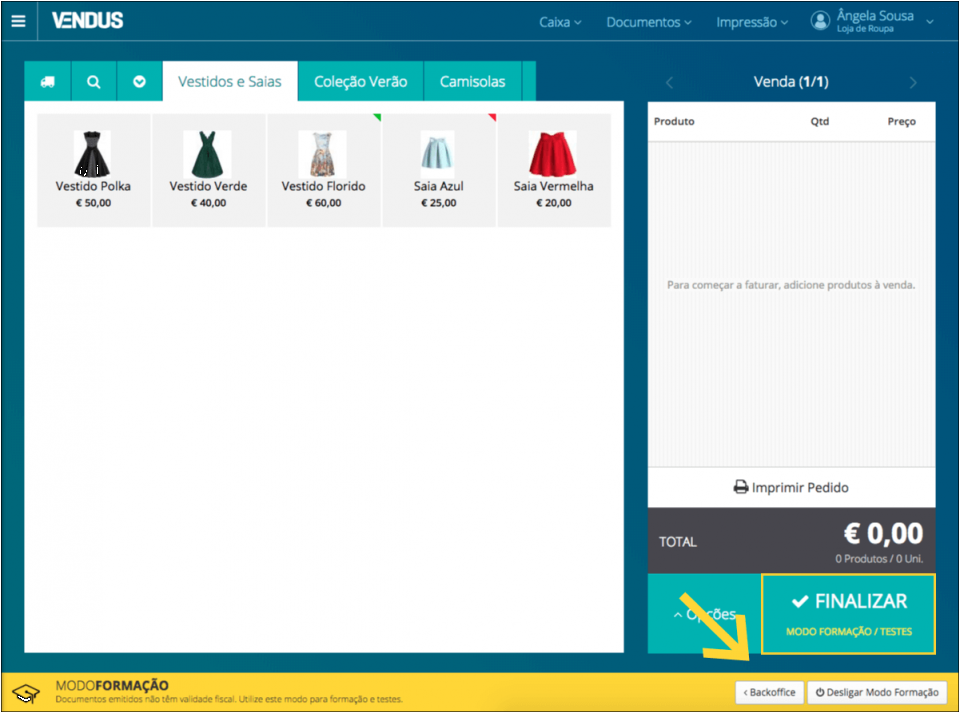Screen dimensions: 960x713
Task: Open the Caixa dropdown menu
Action: [559, 21]
